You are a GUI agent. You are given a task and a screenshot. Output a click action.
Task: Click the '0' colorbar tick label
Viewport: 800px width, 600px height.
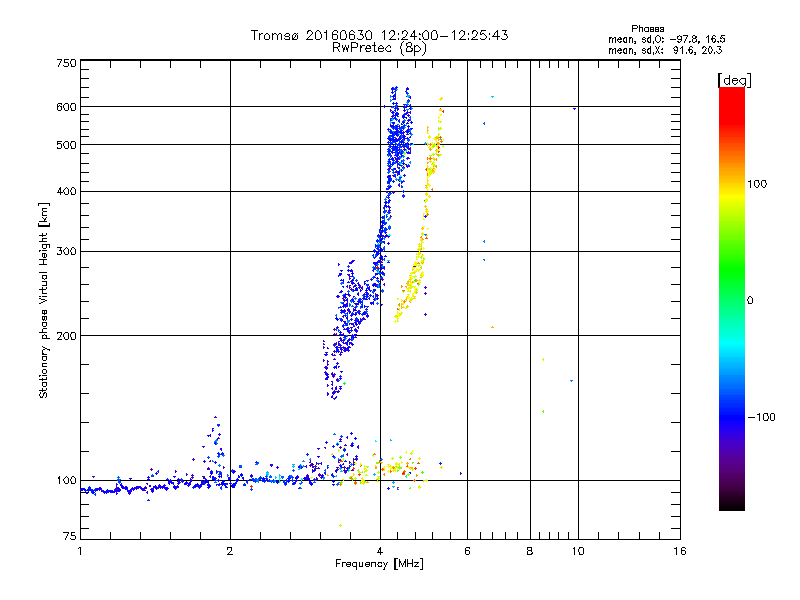click(750, 301)
